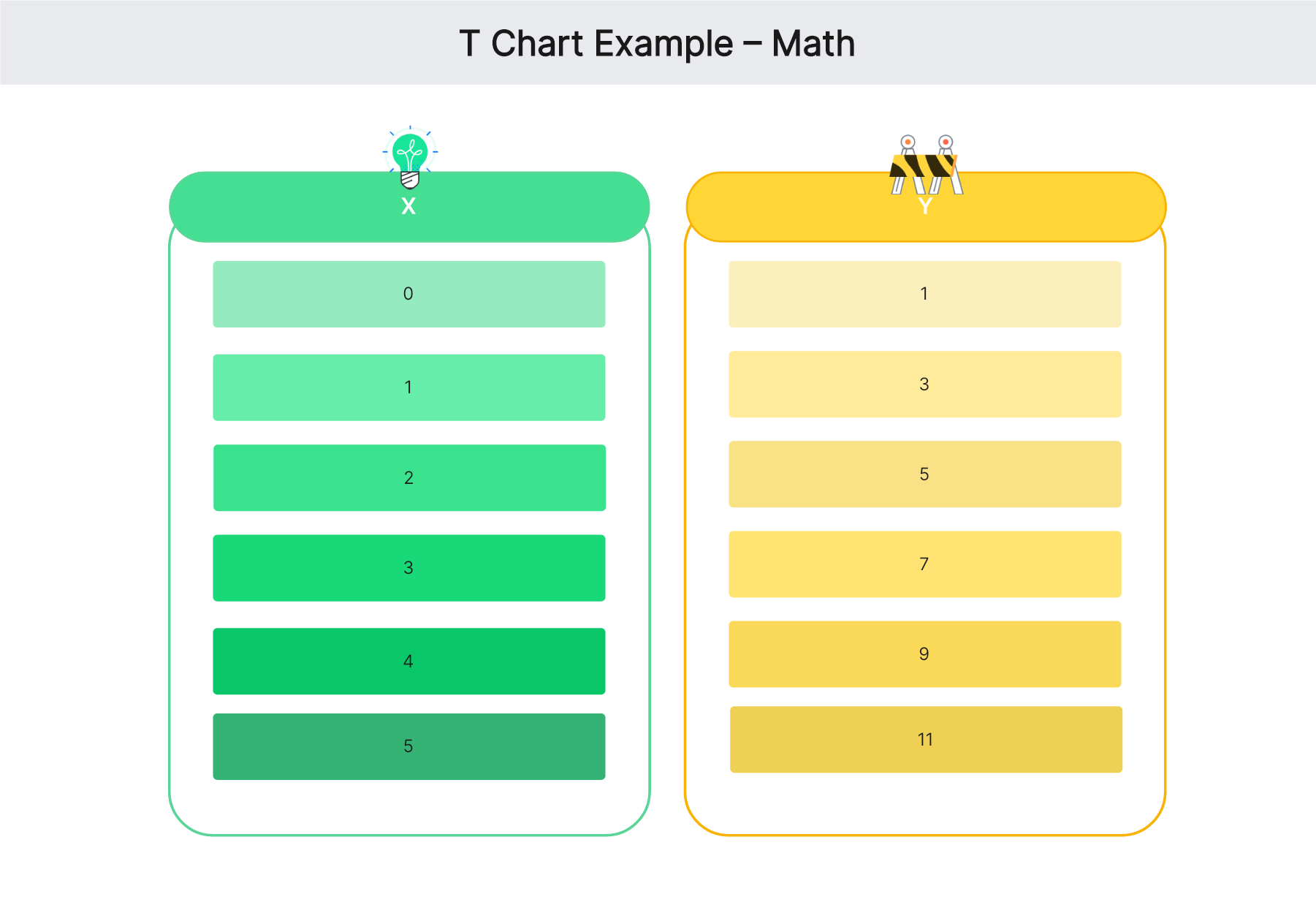This screenshot has height=913, width=1316.
Task: Click the Y column cell with 7
Action: pos(924,564)
